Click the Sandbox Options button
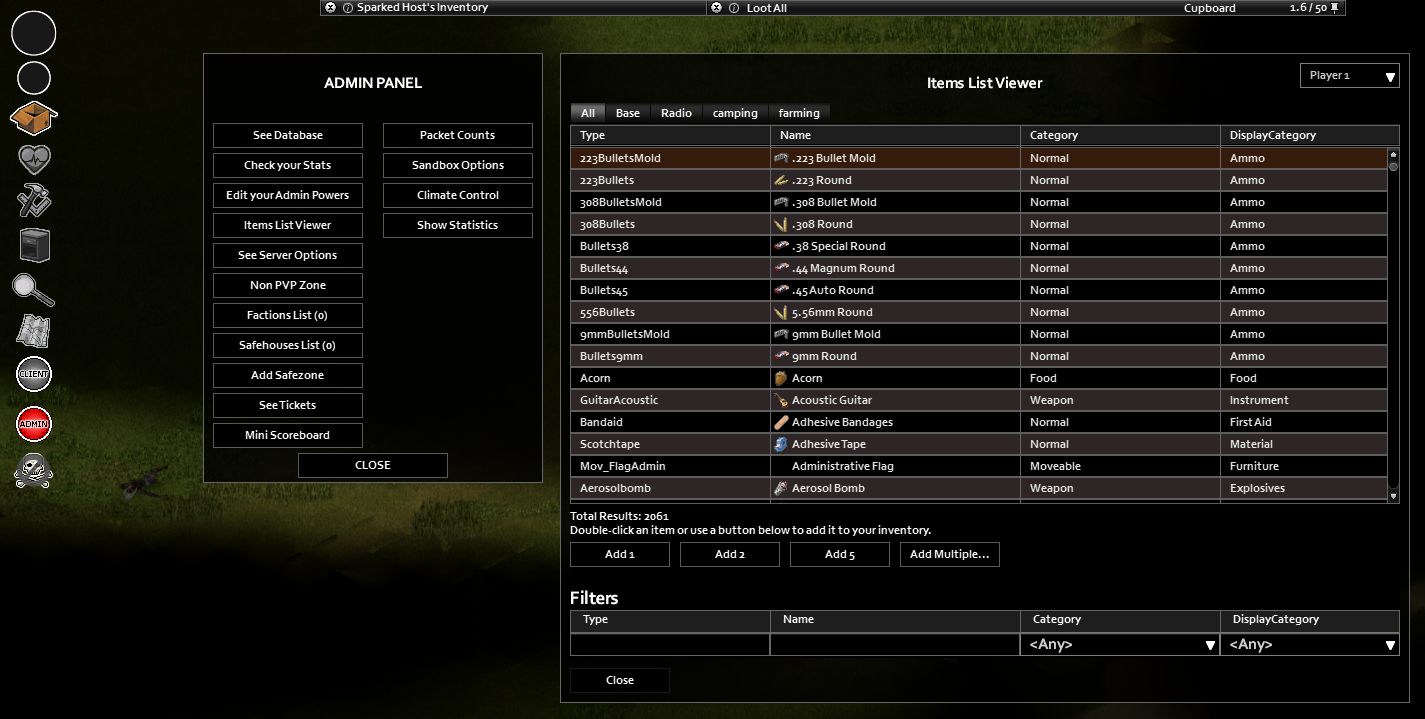 tap(458, 165)
